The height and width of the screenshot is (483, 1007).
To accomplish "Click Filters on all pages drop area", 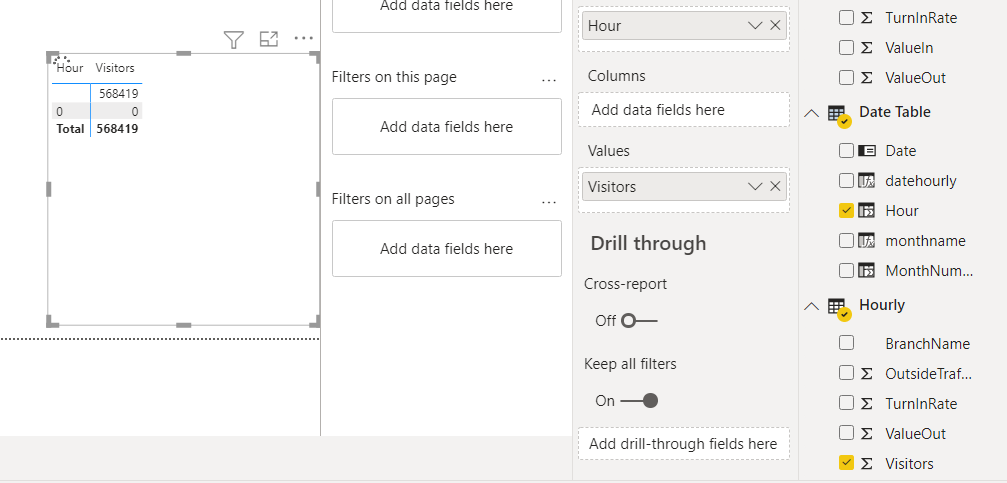I will (x=447, y=249).
